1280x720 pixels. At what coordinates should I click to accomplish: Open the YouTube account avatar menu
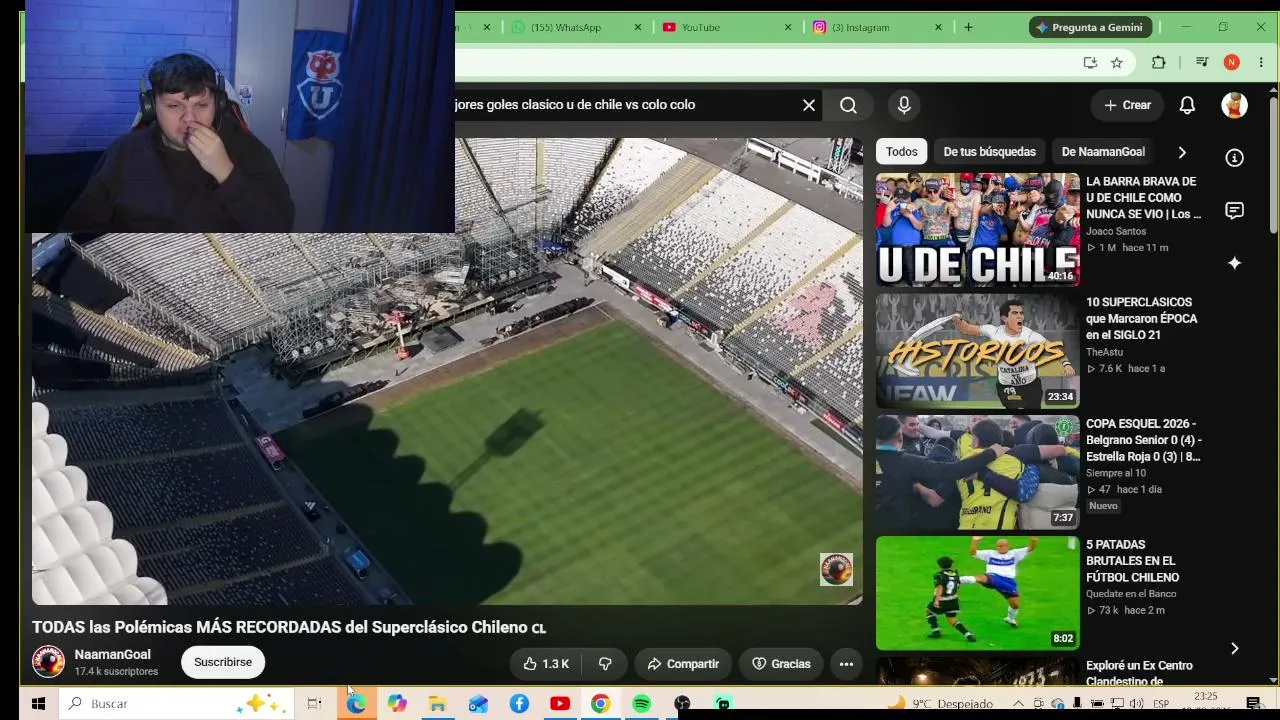(1235, 105)
